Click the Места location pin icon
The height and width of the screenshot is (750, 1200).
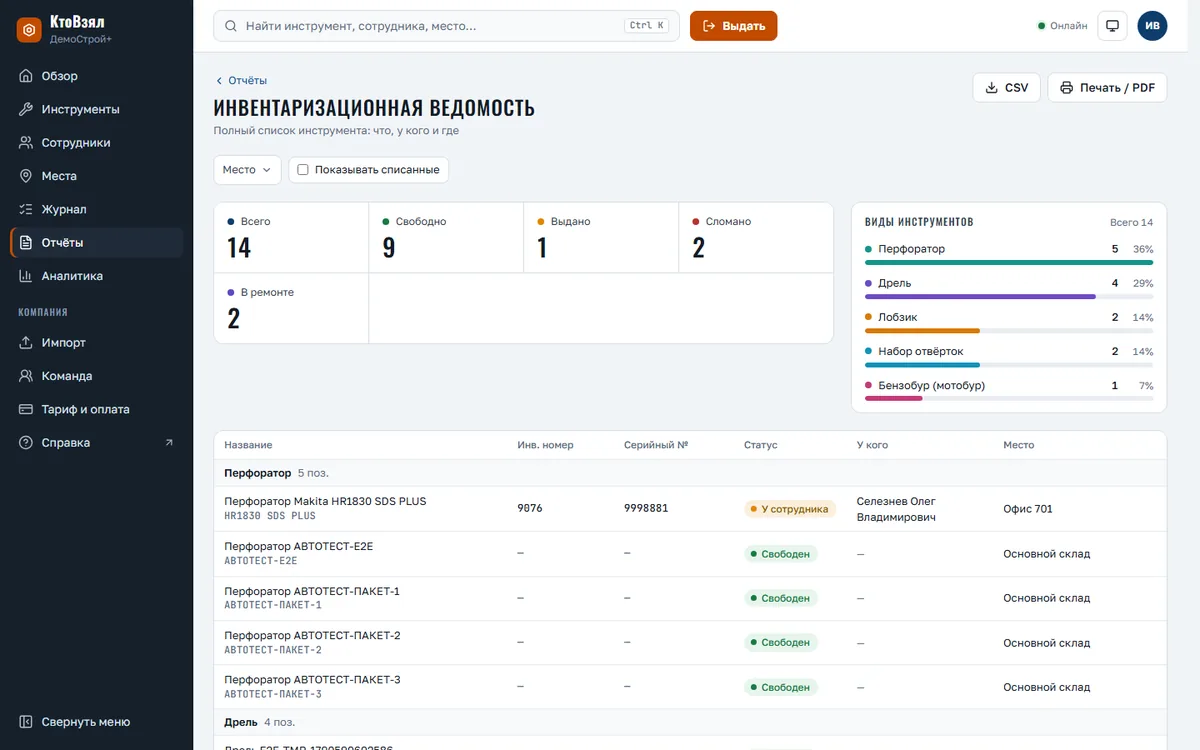pyautogui.click(x=27, y=176)
